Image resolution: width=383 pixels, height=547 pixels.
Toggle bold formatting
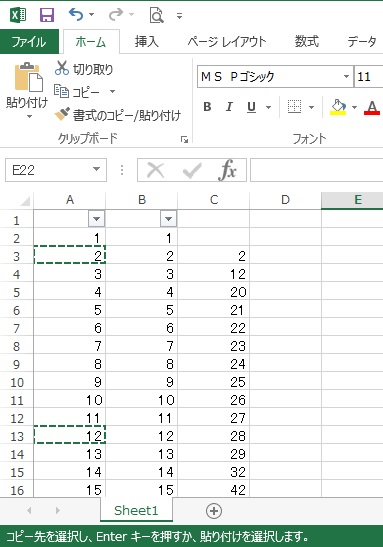coord(207,107)
